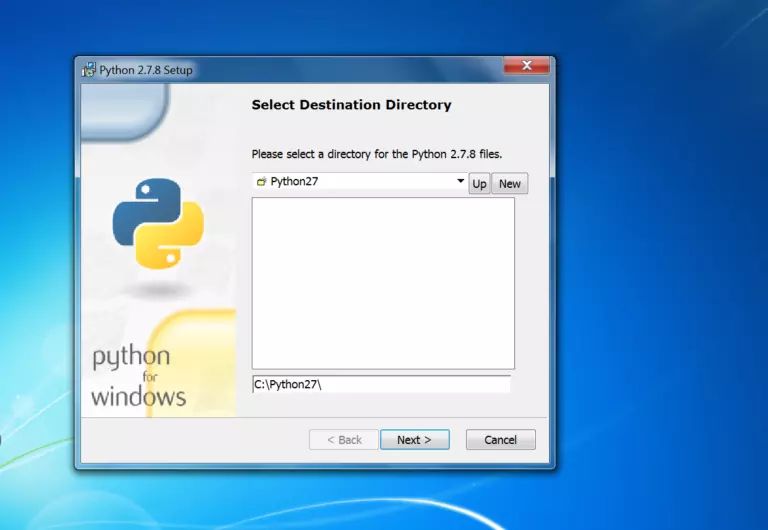Go up one directory with Up button
Image resolution: width=768 pixels, height=530 pixels.
click(x=479, y=184)
